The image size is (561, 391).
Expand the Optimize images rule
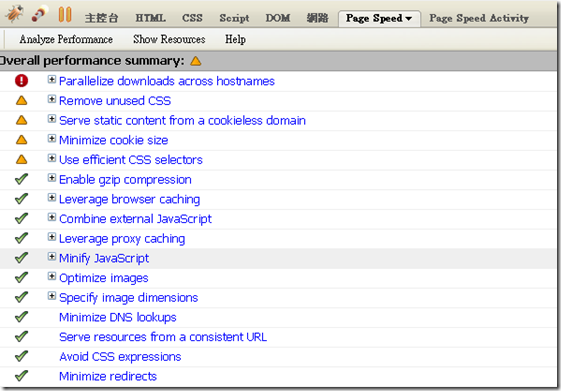pos(52,276)
